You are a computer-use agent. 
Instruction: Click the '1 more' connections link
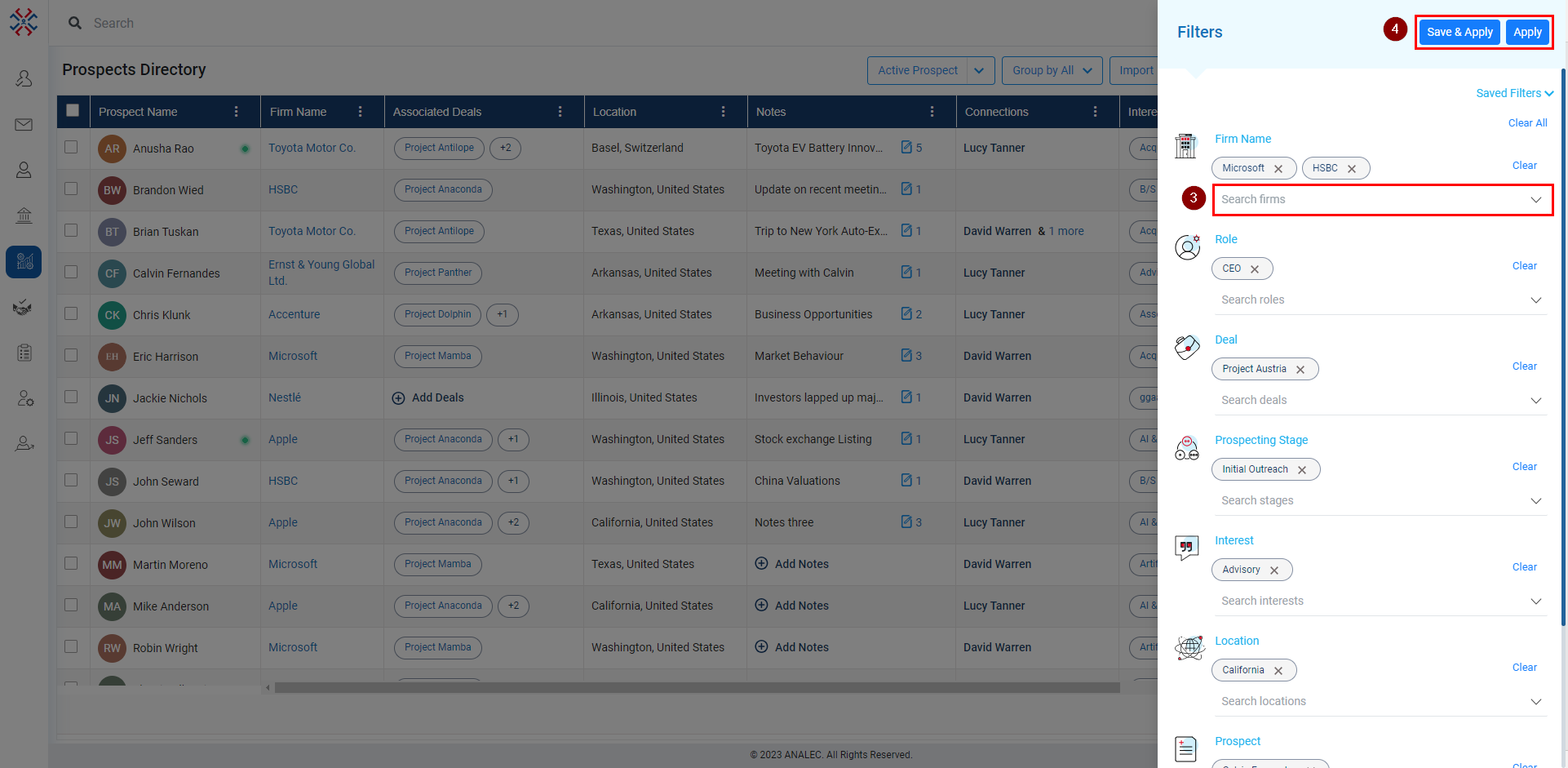[1066, 231]
